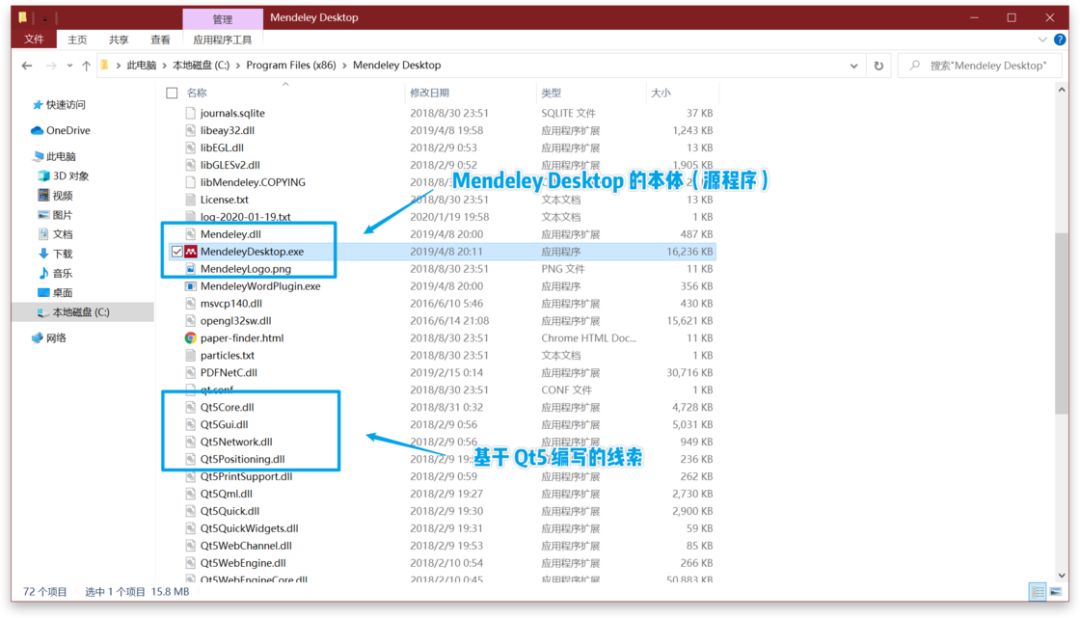
Task: Switch to details view layout icon
Action: (x=1037, y=591)
